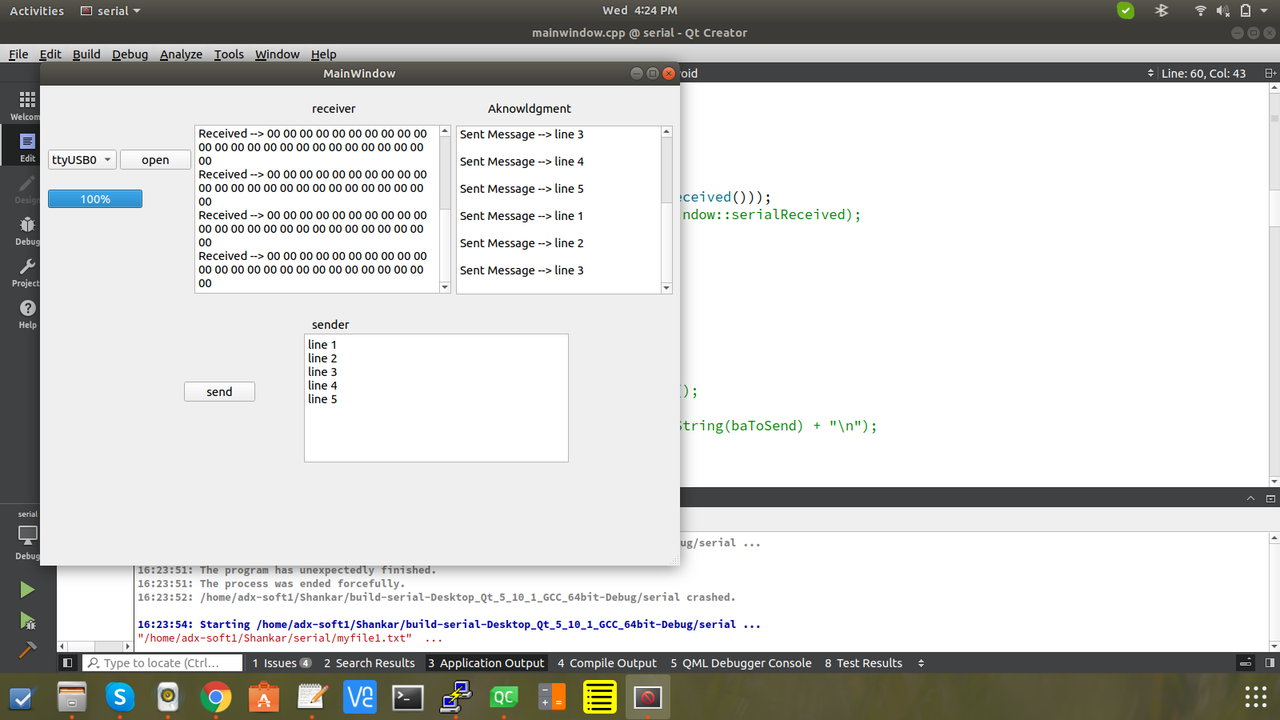Click inside the sender text box

(x=436, y=398)
